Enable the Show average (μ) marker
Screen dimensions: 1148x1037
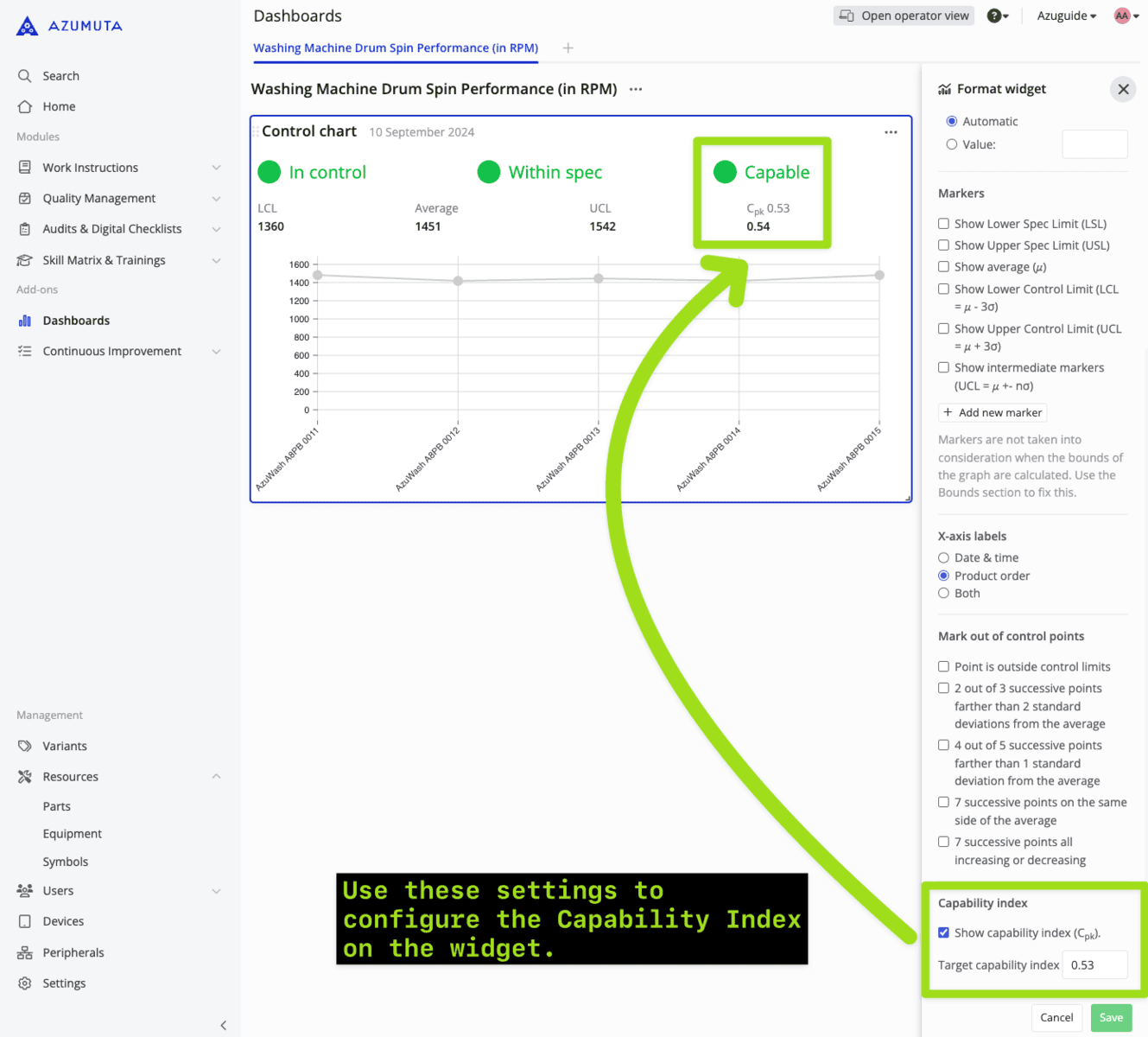(943, 266)
